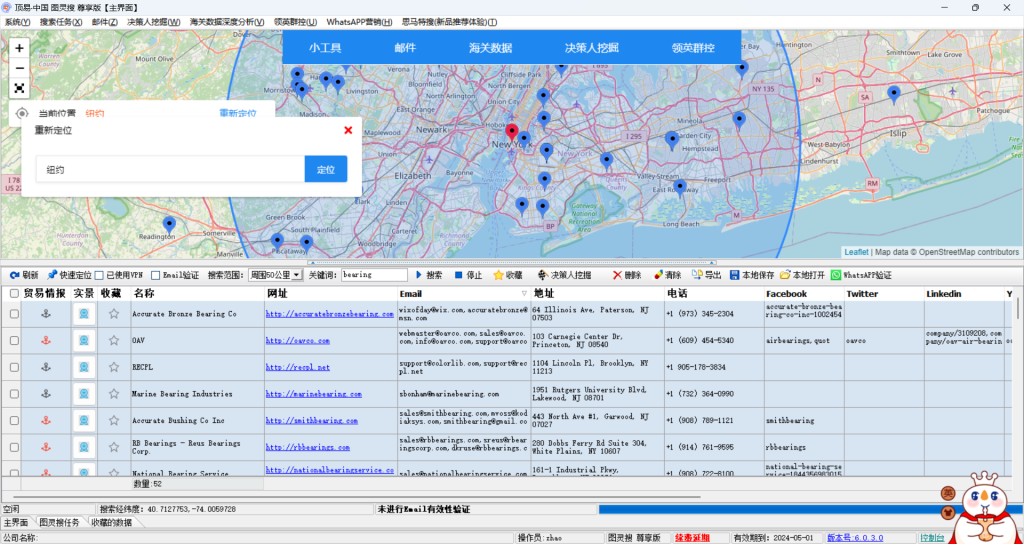Switch to the 图灵搜任务 bottom tab
The image size is (1024, 544).
[61, 522]
